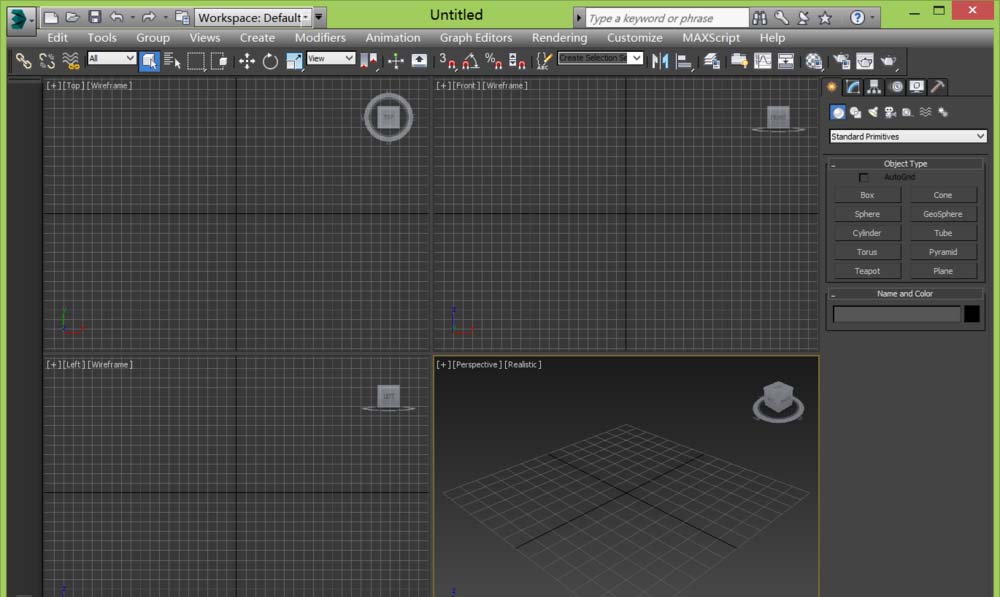Open the Modifiers menu
This screenshot has height=597, width=1000.
click(x=320, y=38)
